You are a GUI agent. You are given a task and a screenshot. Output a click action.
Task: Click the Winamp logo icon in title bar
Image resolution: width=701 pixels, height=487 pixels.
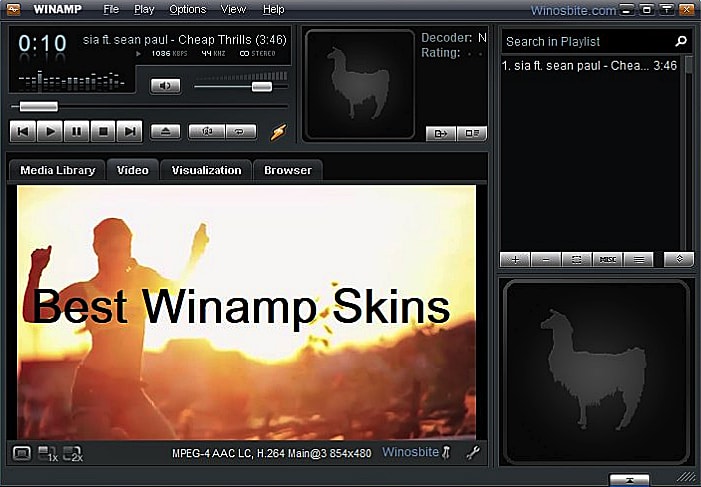point(13,9)
